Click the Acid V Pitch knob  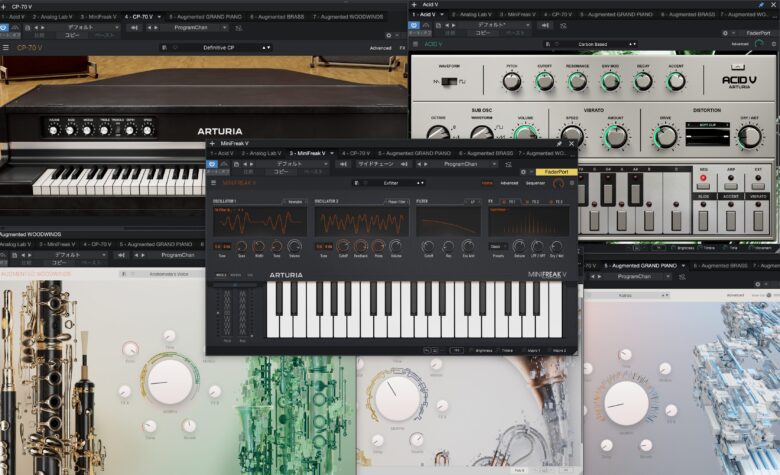512,81
